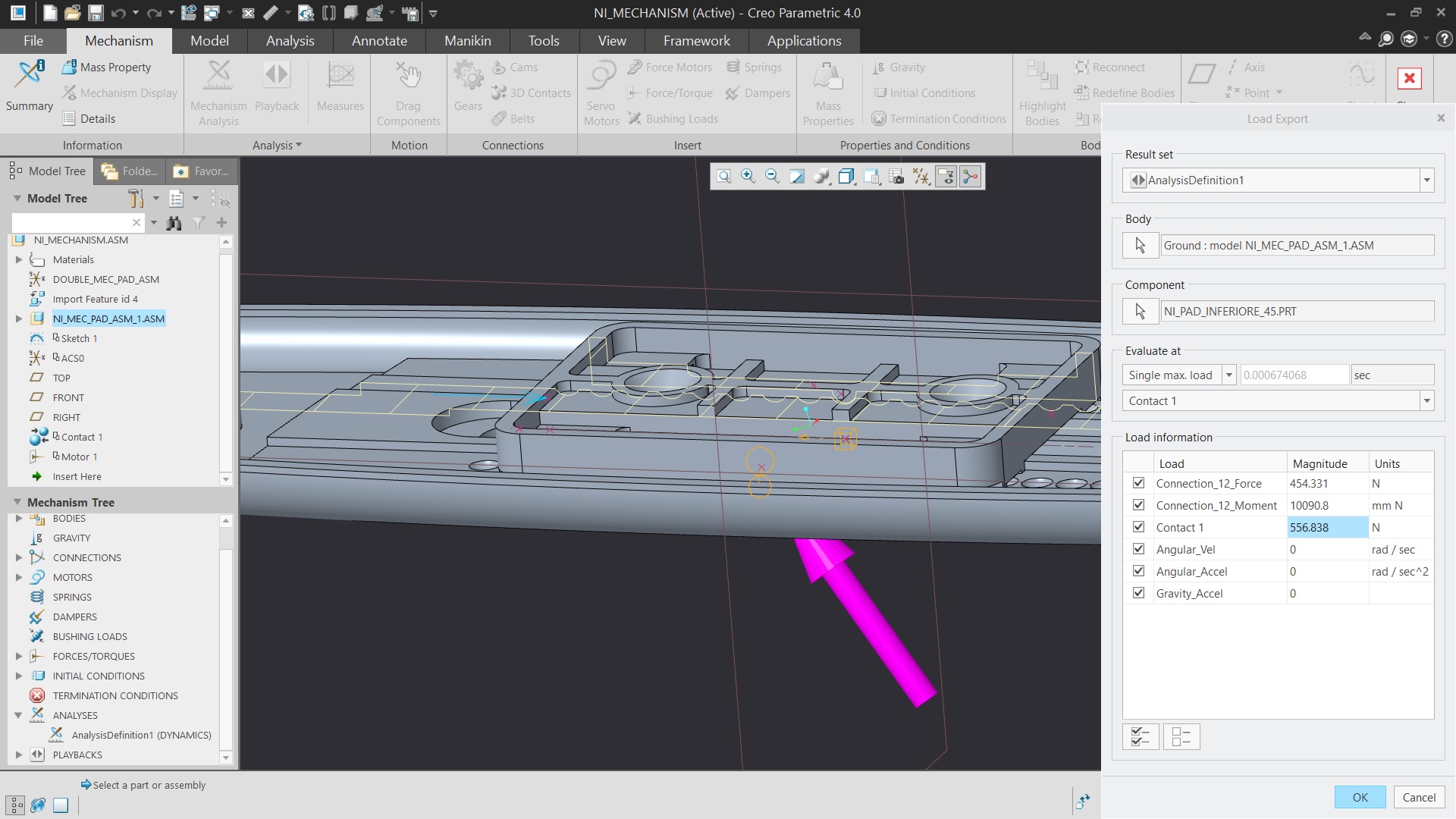Click the Cancel button
1456x819 pixels.
click(x=1418, y=797)
